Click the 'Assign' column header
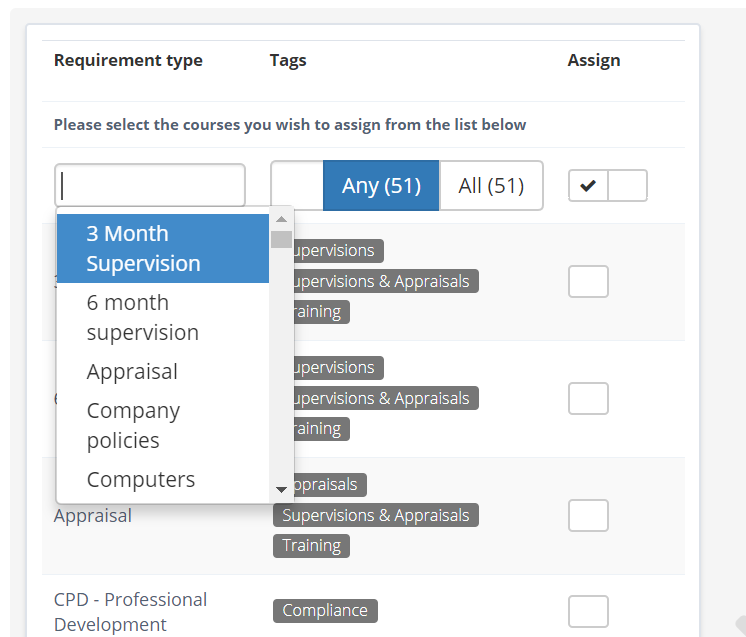This screenshot has height=637, width=746. click(x=594, y=60)
